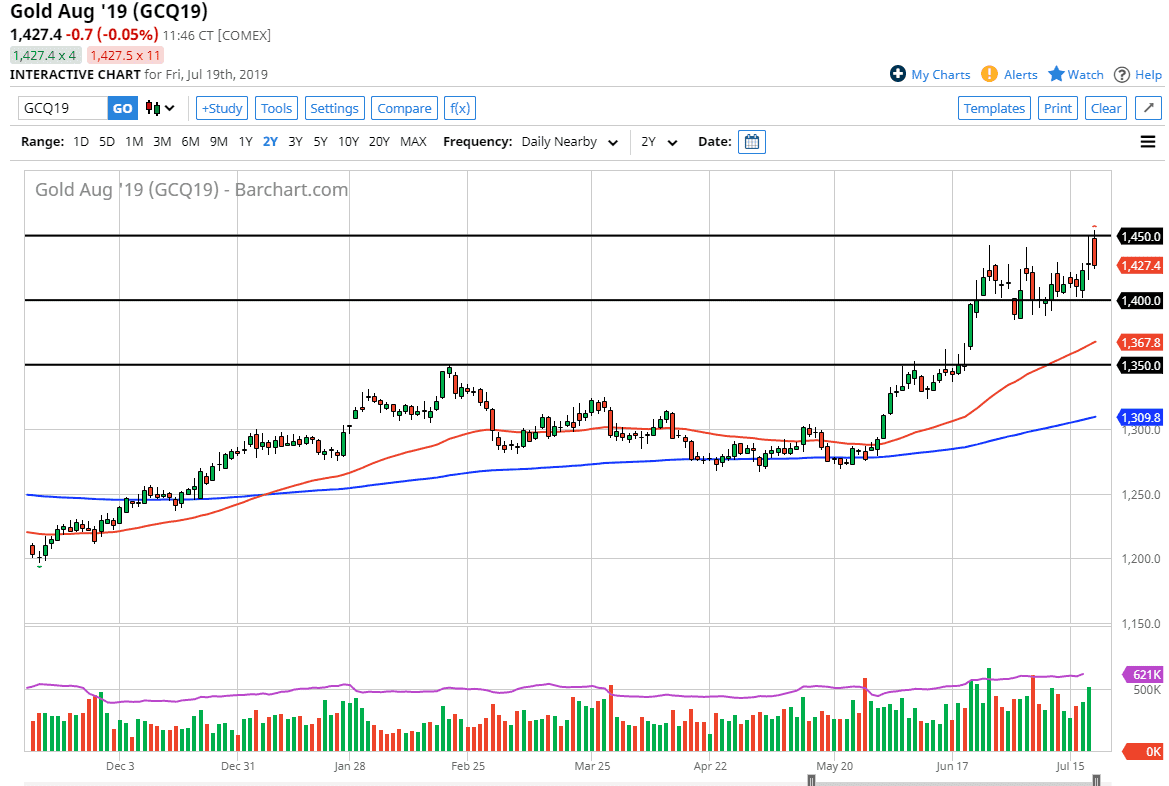
Task: Open the +Study menu
Action: point(222,108)
